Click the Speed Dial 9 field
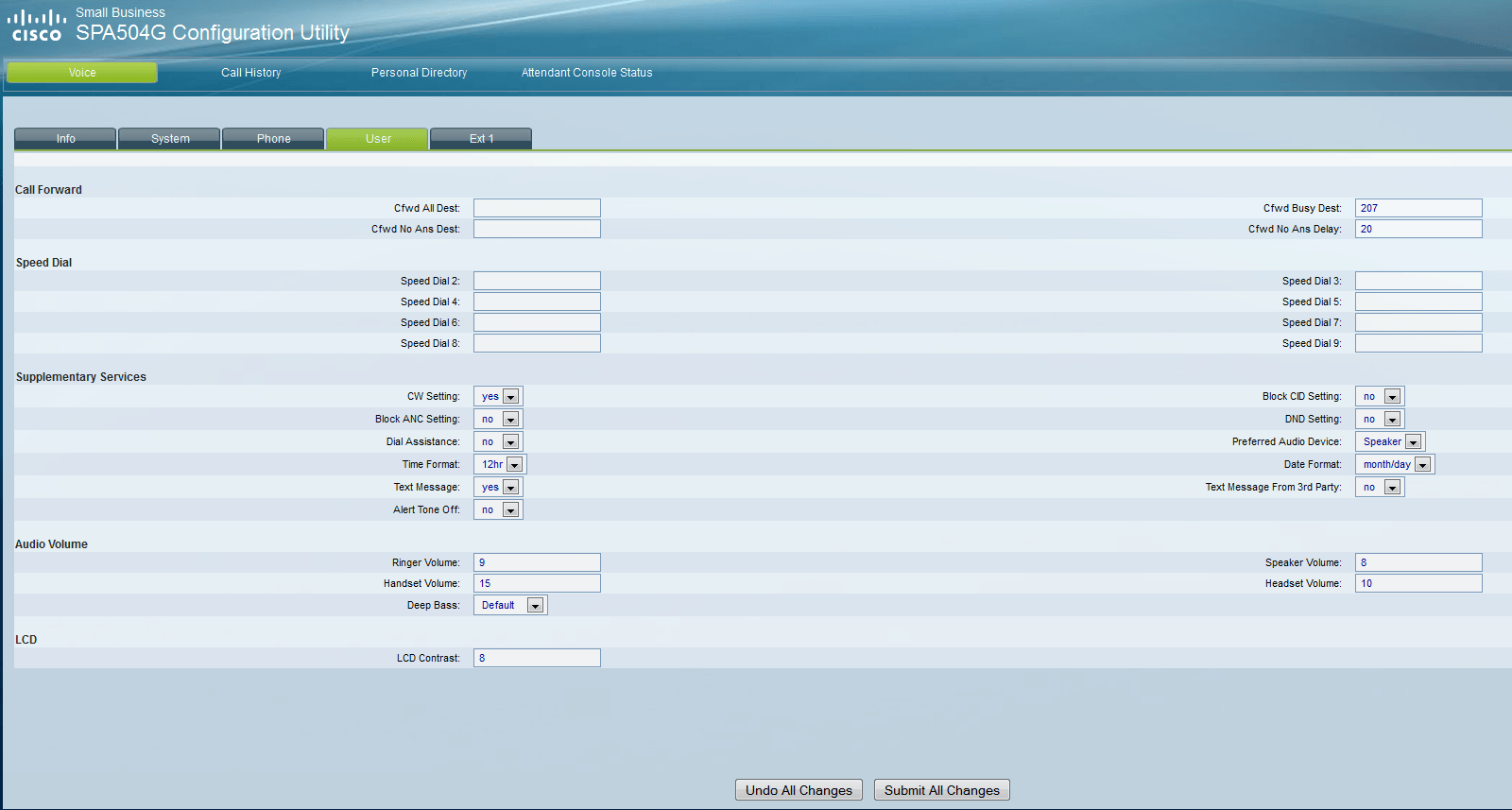This screenshot has height=810, width=1512. [1418, 343]
